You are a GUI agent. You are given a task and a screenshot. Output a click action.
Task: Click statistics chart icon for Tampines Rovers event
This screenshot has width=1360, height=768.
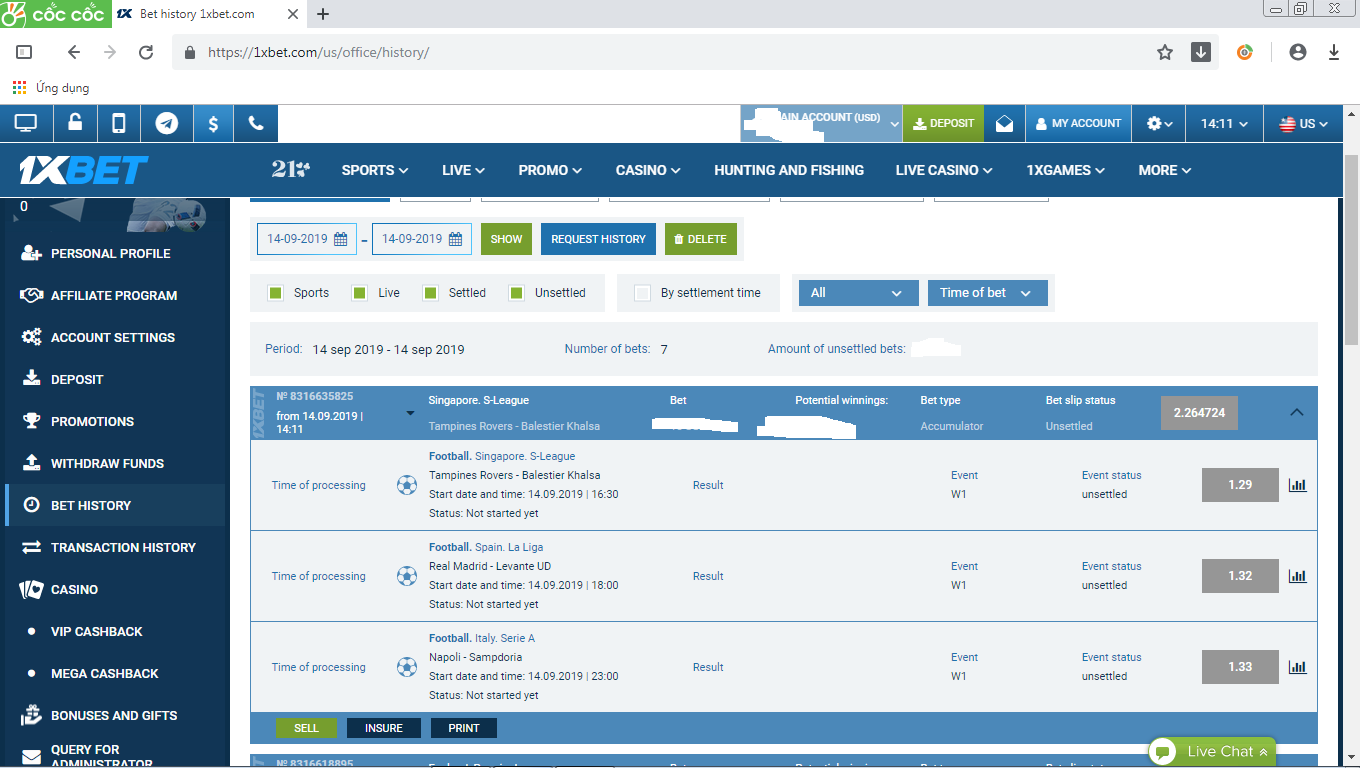[x=1298, y=485]
